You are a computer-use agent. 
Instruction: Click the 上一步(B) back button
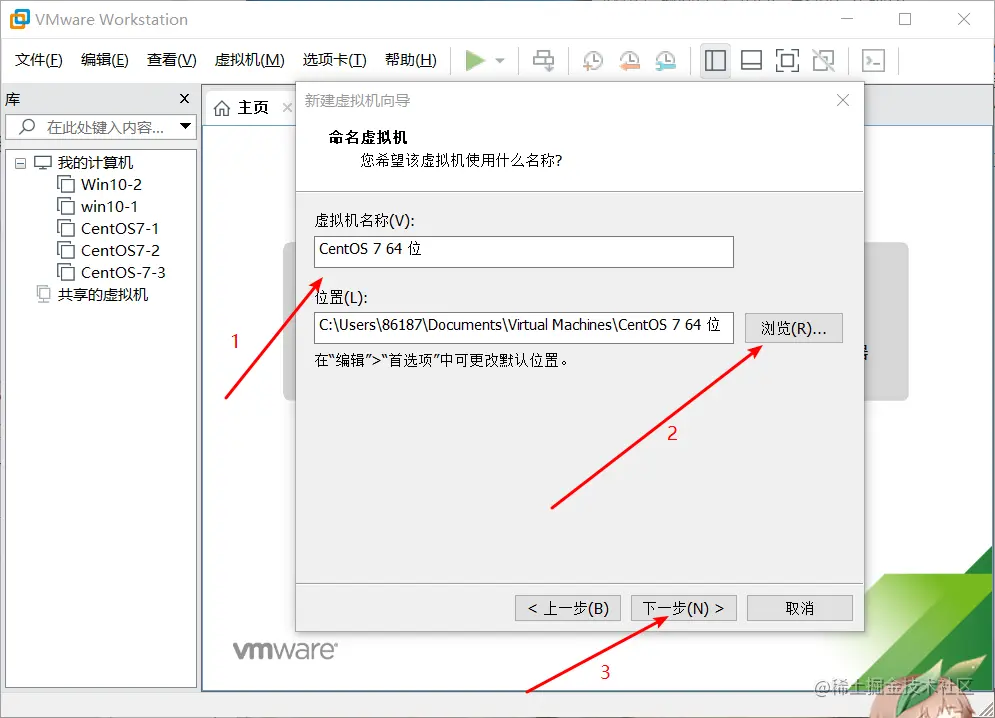tap(568, 608)
